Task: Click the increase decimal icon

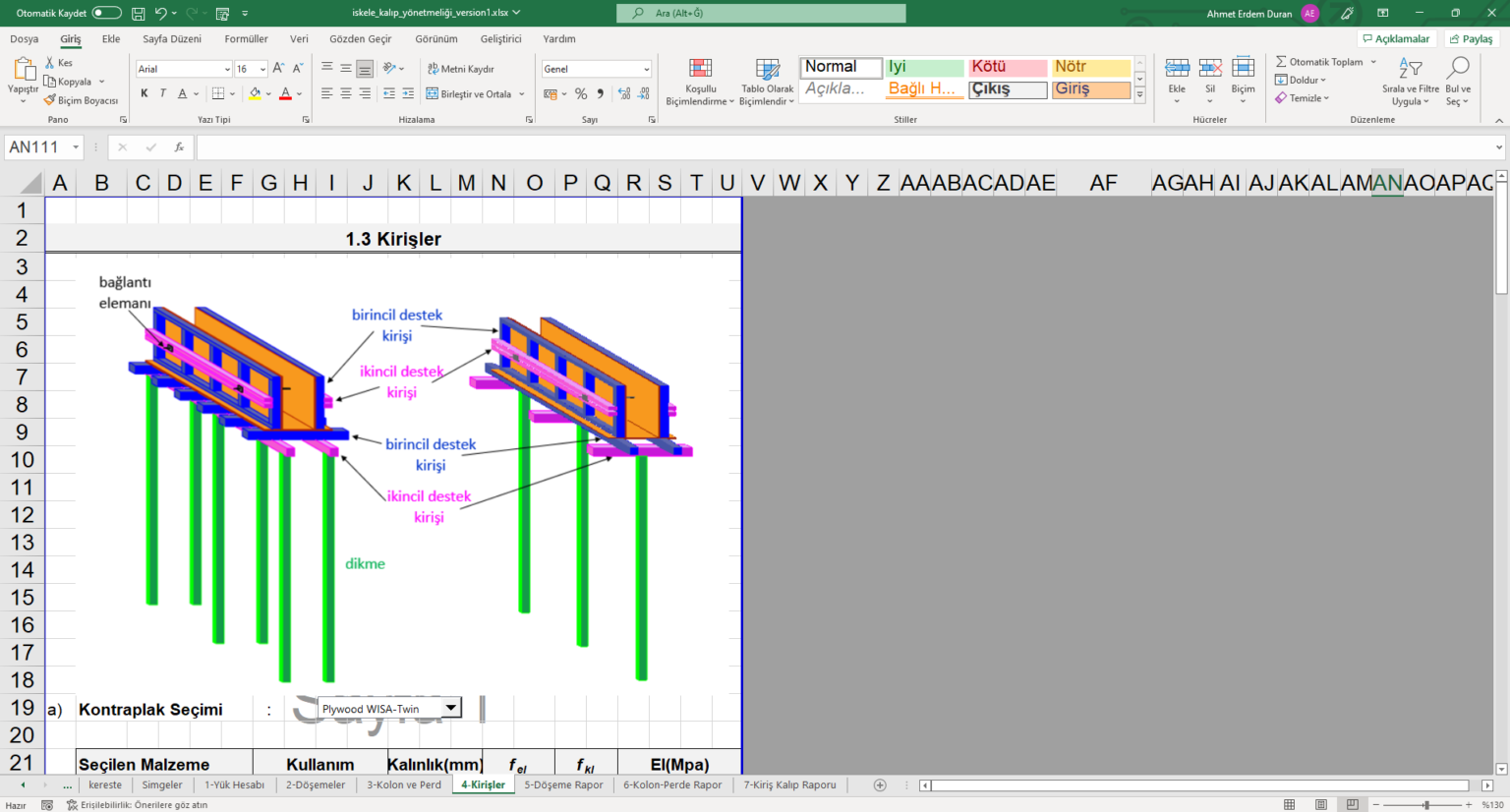Action: (x=624, y=94)
